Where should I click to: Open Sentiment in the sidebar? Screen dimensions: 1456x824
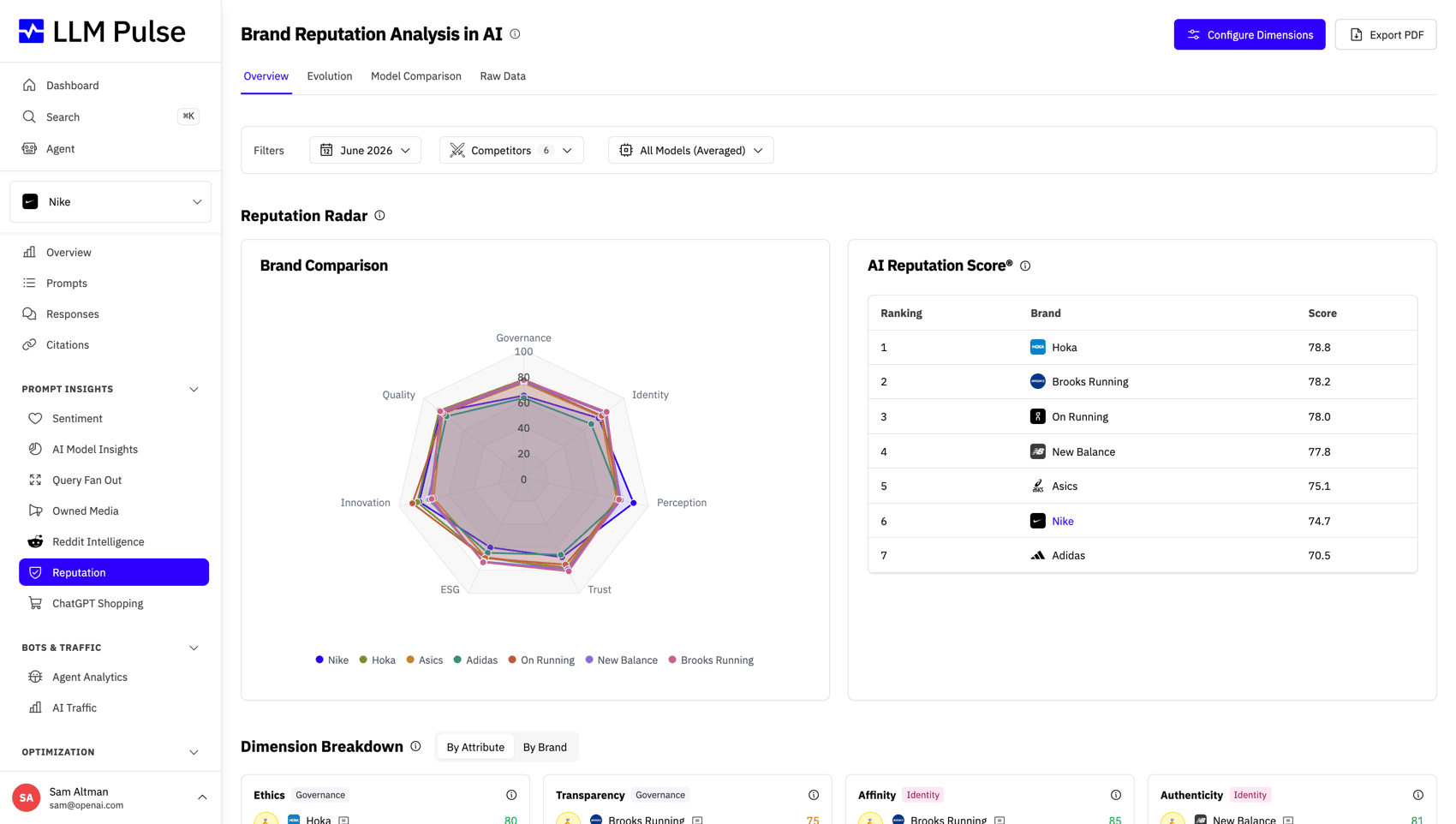(x=114, y=418)
